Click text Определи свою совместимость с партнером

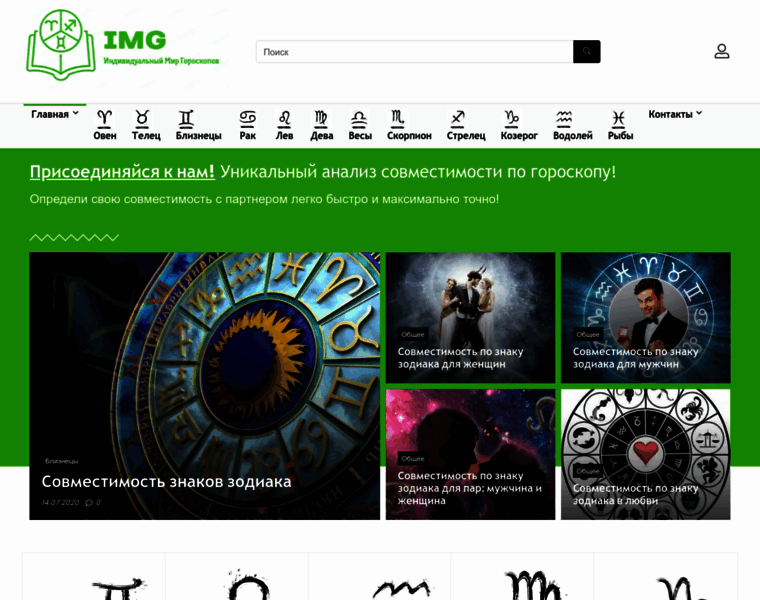264,199
